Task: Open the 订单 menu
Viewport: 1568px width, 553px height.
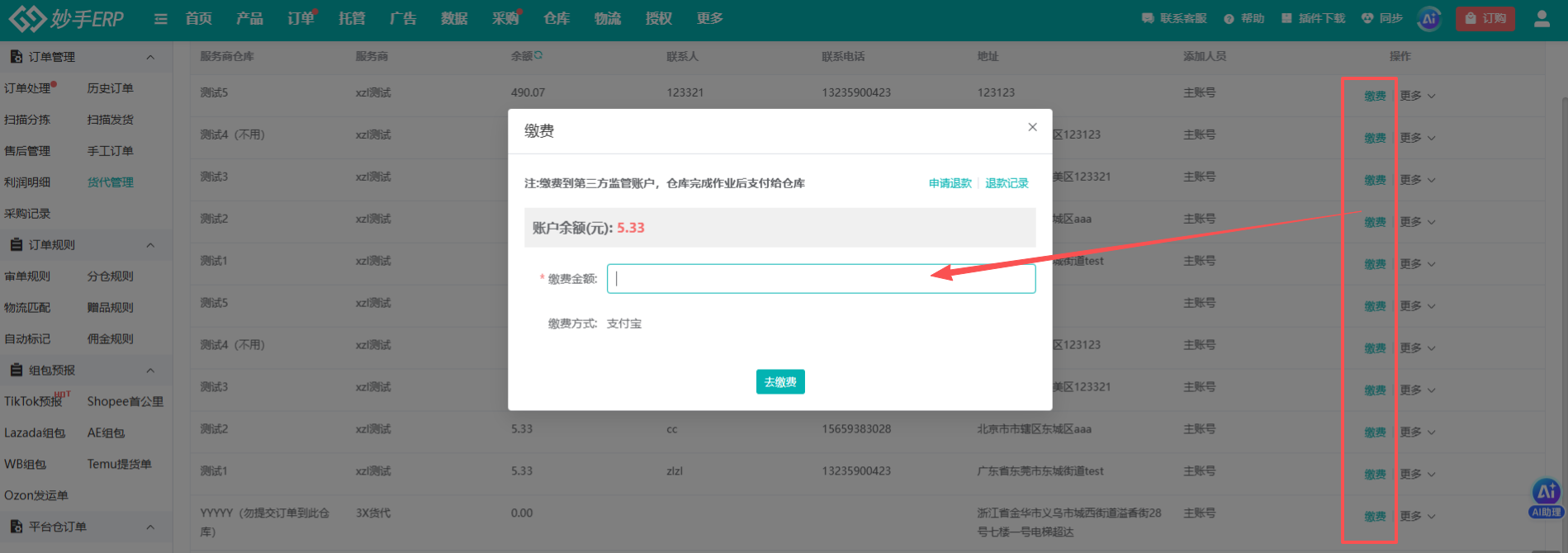Action: pos(301,18)
